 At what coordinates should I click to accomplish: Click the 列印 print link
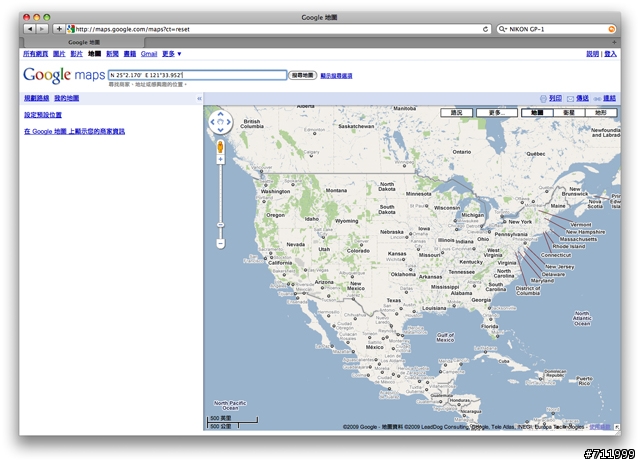coord(555,98)
